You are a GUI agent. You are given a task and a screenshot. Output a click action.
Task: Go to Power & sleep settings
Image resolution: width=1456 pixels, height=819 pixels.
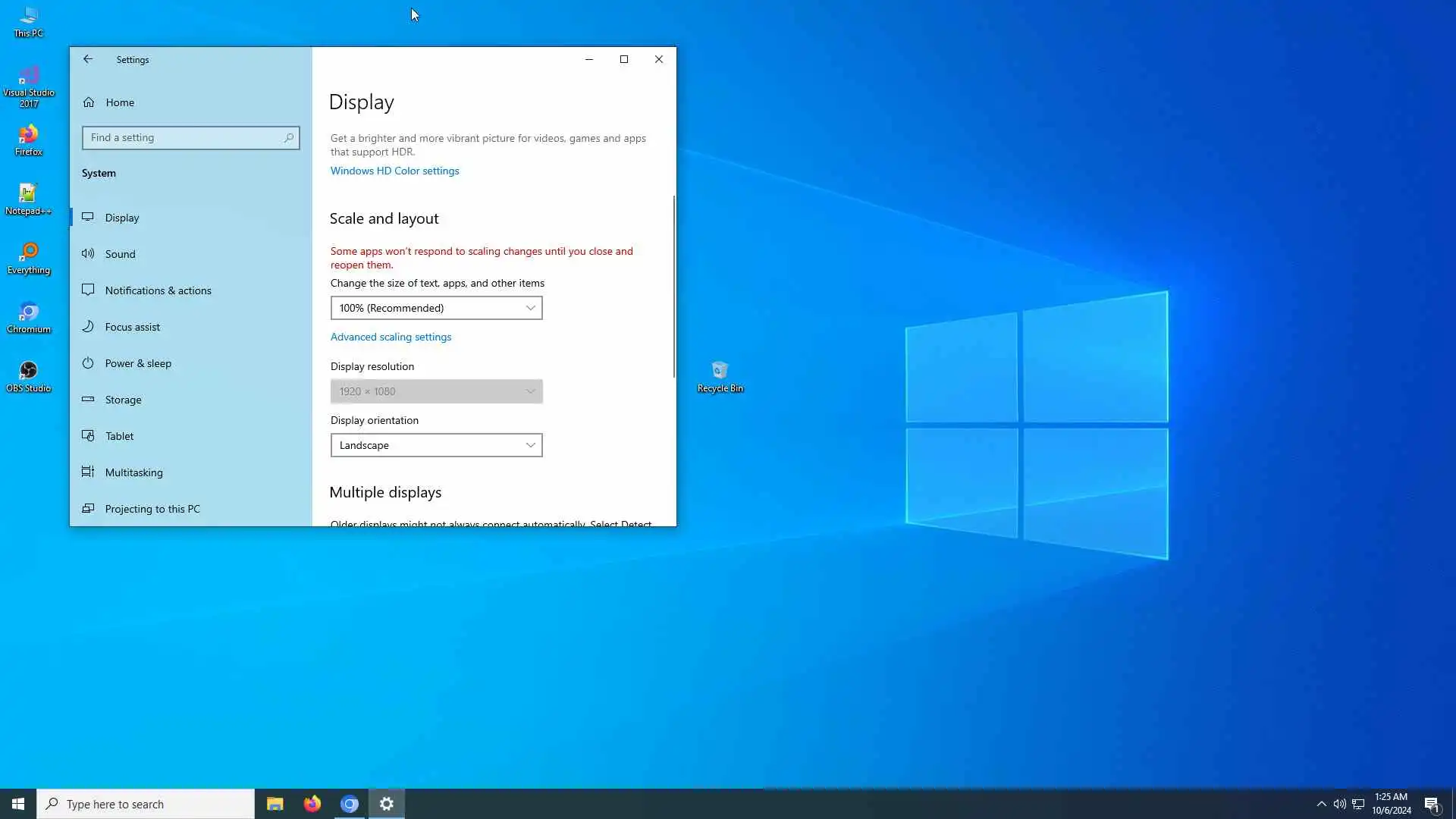[138, 363]
